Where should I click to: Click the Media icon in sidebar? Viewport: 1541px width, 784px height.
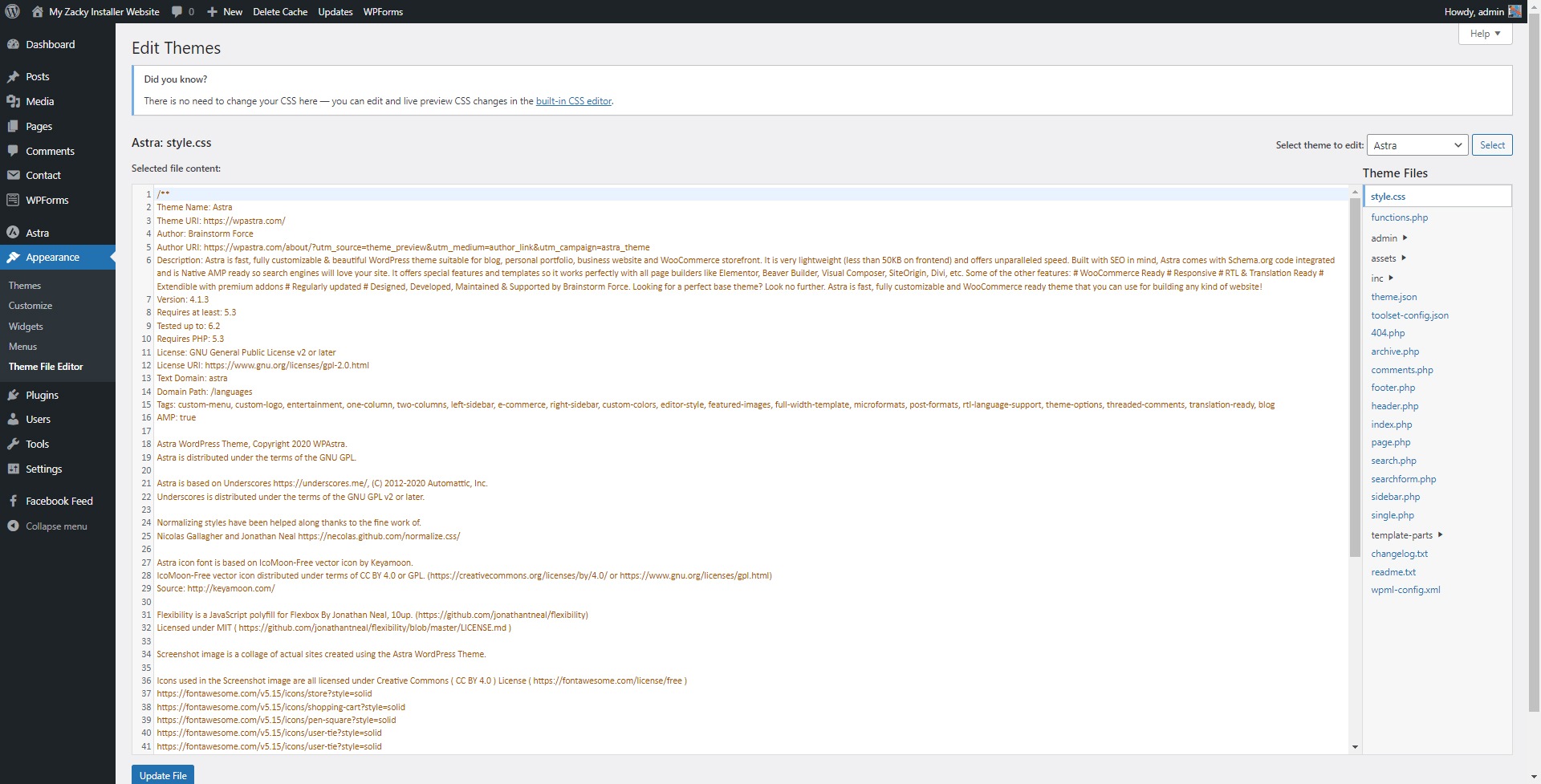coord(13,101)
